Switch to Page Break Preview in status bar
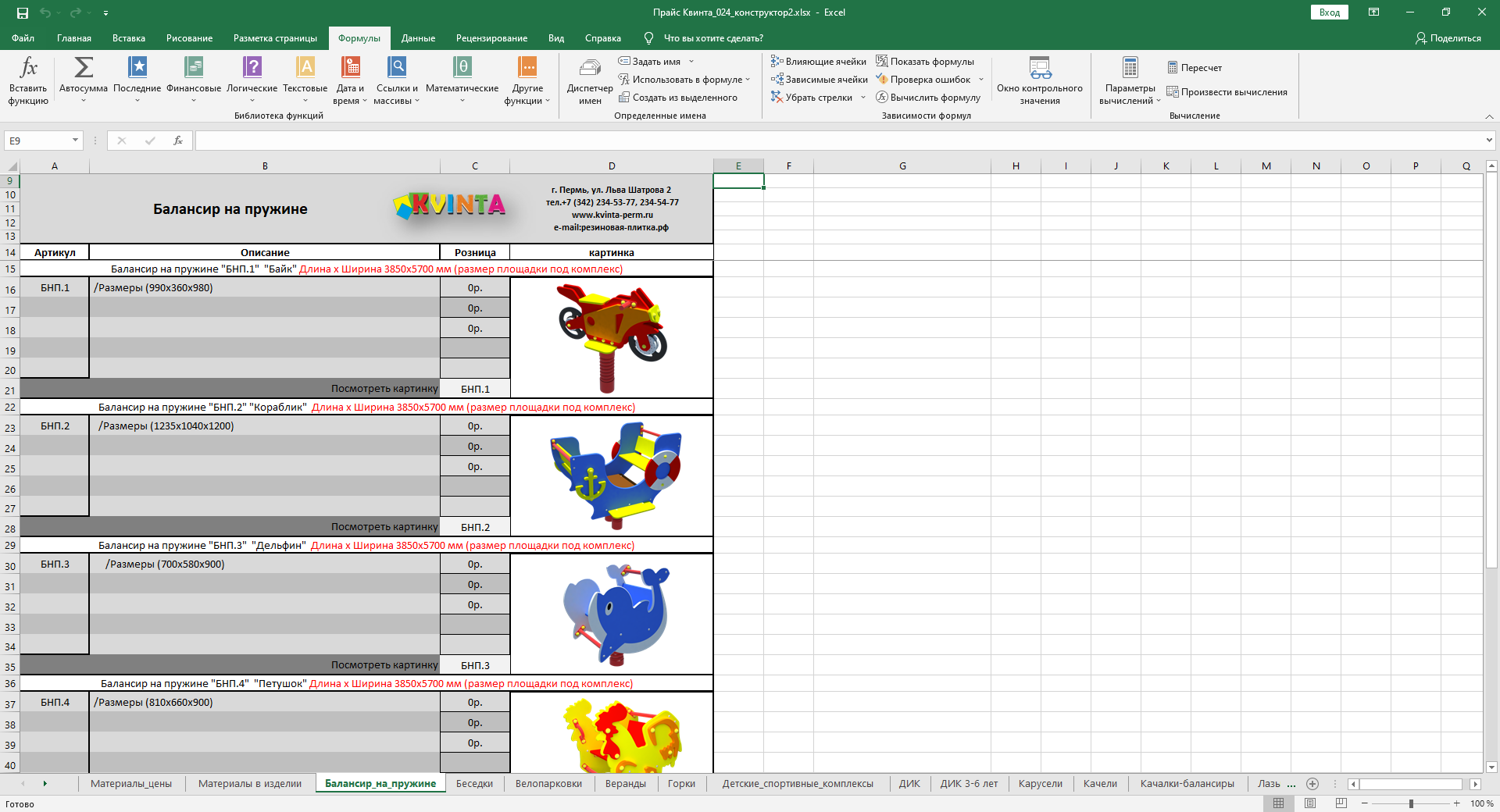This screenshot has width=1500, height=812. [1341, 803]
